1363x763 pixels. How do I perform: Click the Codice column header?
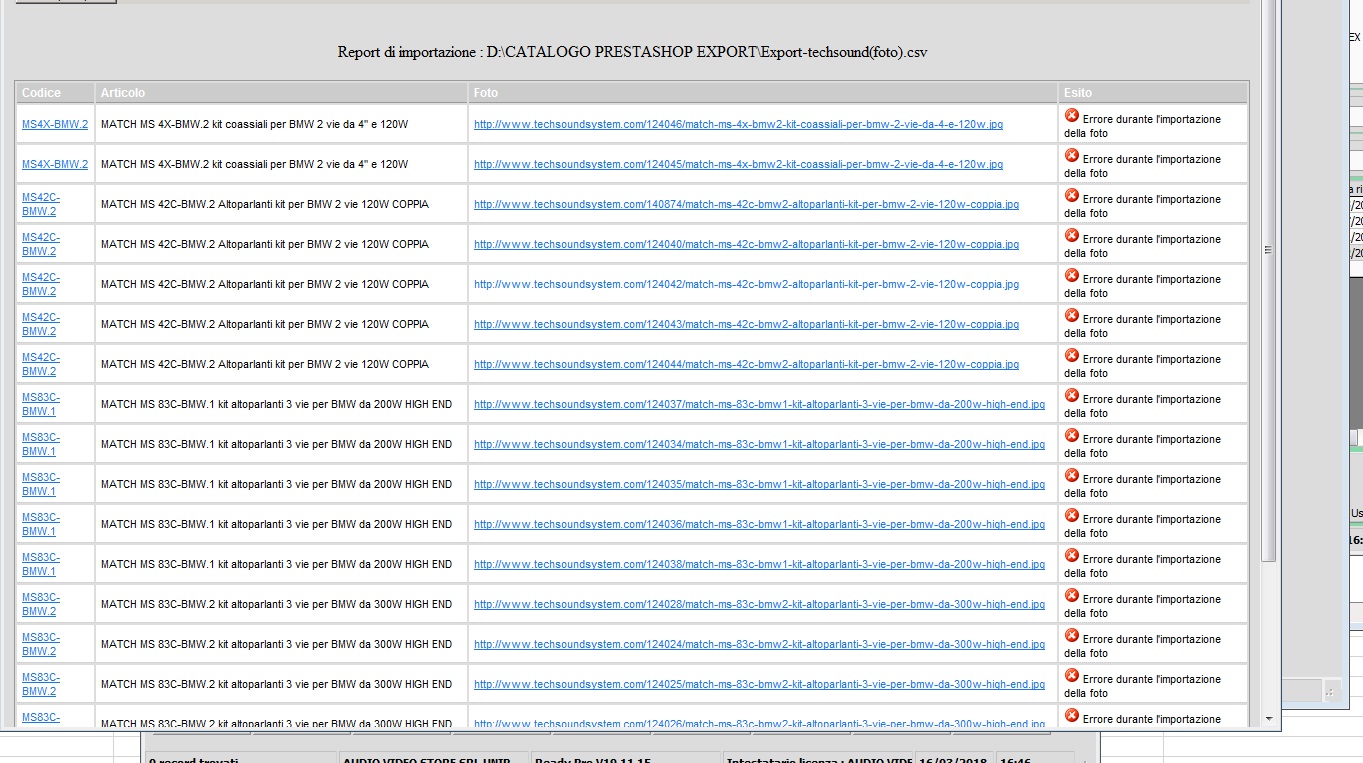[55, 93]
